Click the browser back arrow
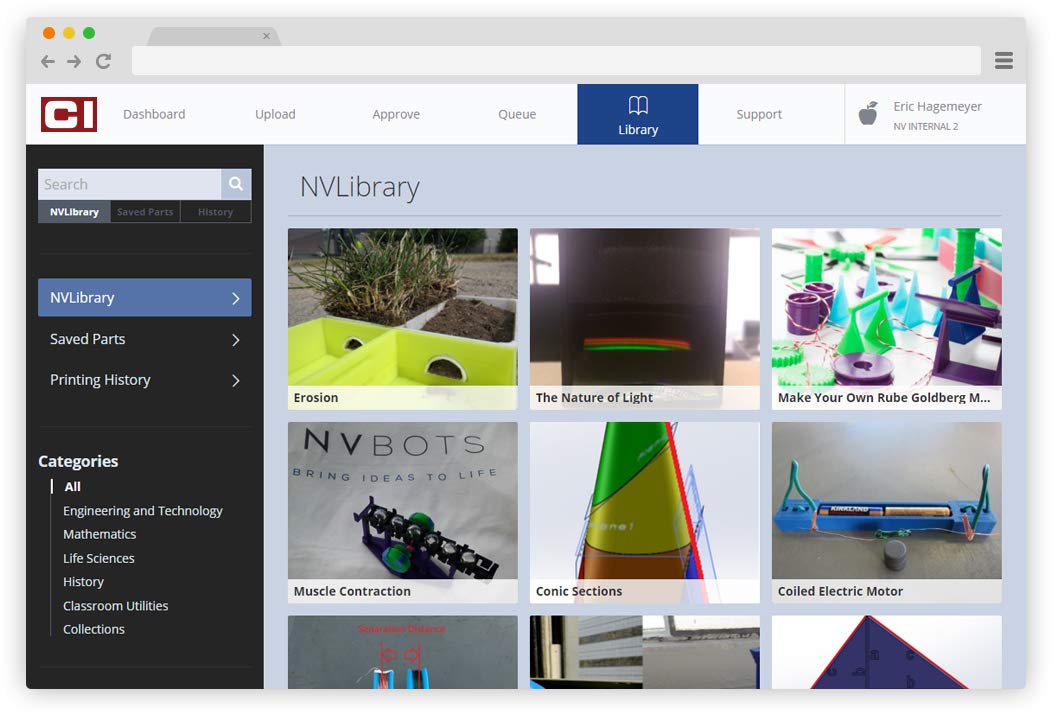This screenshot has height=715, width=1052. tap(48, 62)
